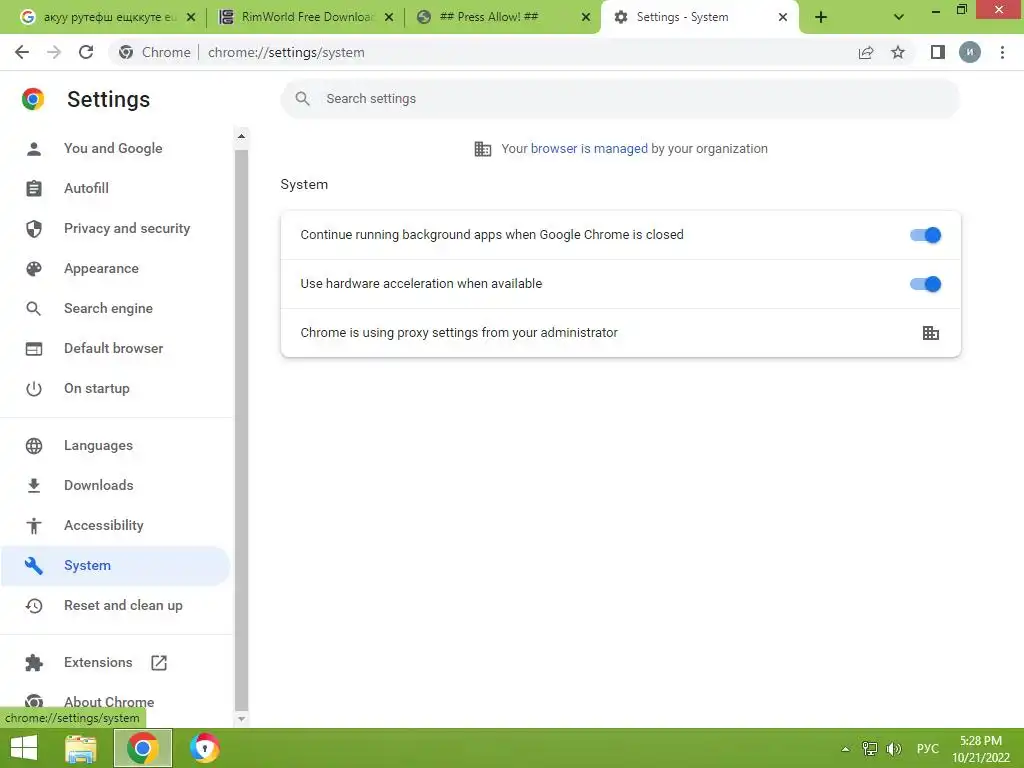Image resolution: width=1024 pixels, height=768 pixels.
Task: Open Autofill settings section
Action: pyautogui.click(x=86, y=188)
